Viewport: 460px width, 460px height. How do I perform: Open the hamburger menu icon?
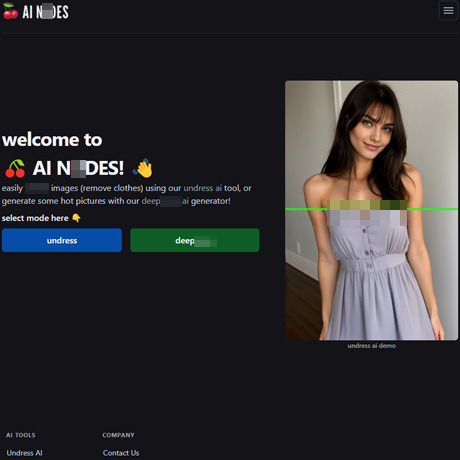448,11
